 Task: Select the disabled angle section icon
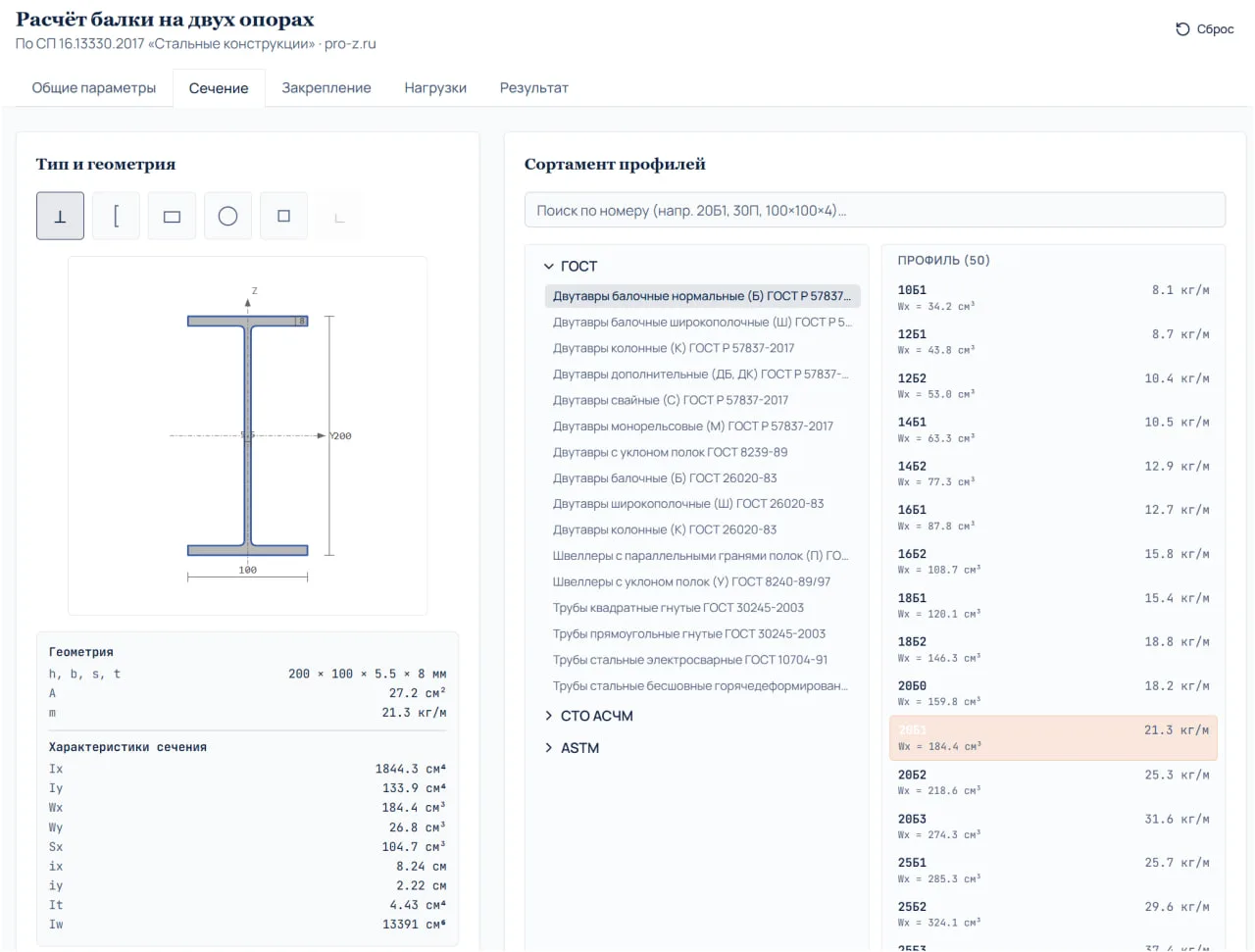(x=339, y=216)
